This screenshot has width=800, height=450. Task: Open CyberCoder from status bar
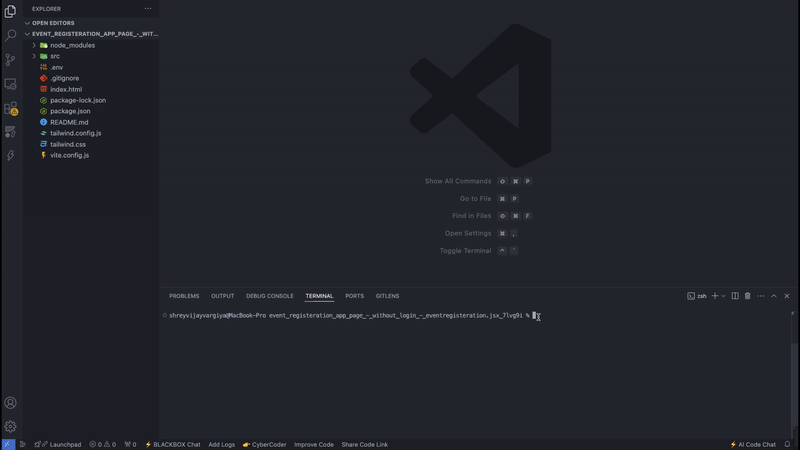[x=264, y=444]
